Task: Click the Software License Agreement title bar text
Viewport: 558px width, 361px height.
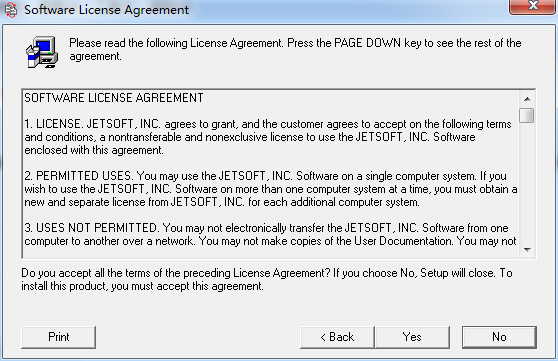Action: (106, 10)
